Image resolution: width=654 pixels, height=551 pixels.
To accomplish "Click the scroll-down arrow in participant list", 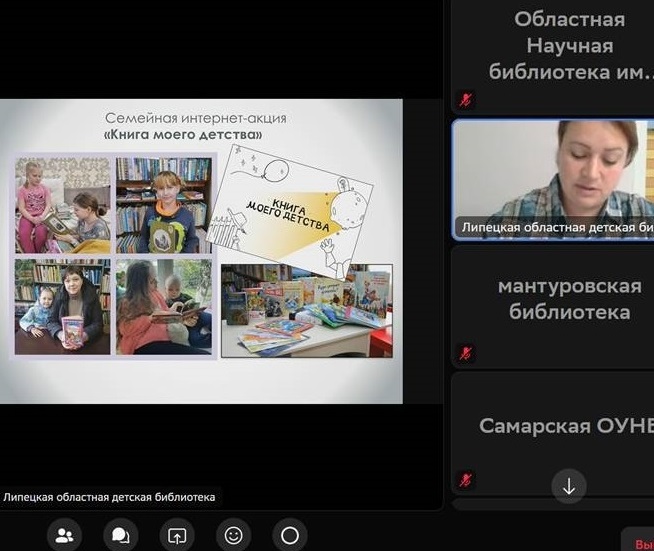I will [569, 486].
